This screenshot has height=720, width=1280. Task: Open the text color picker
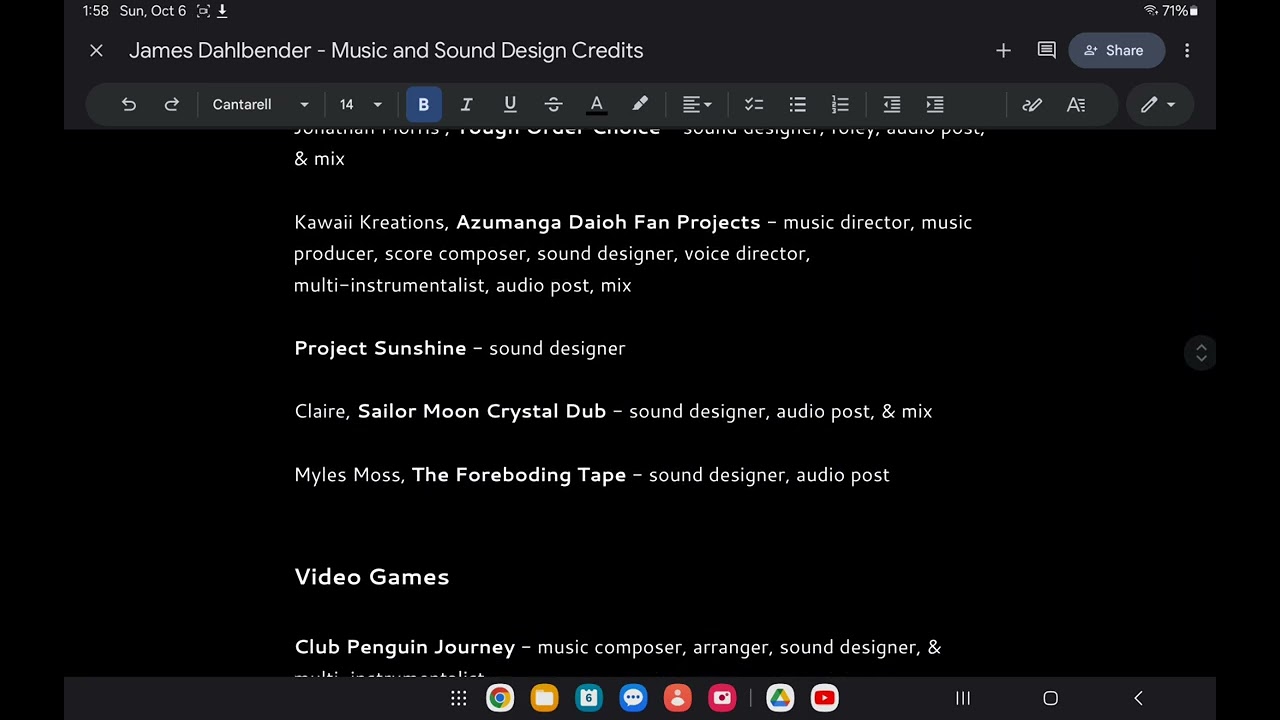point(597,104)
